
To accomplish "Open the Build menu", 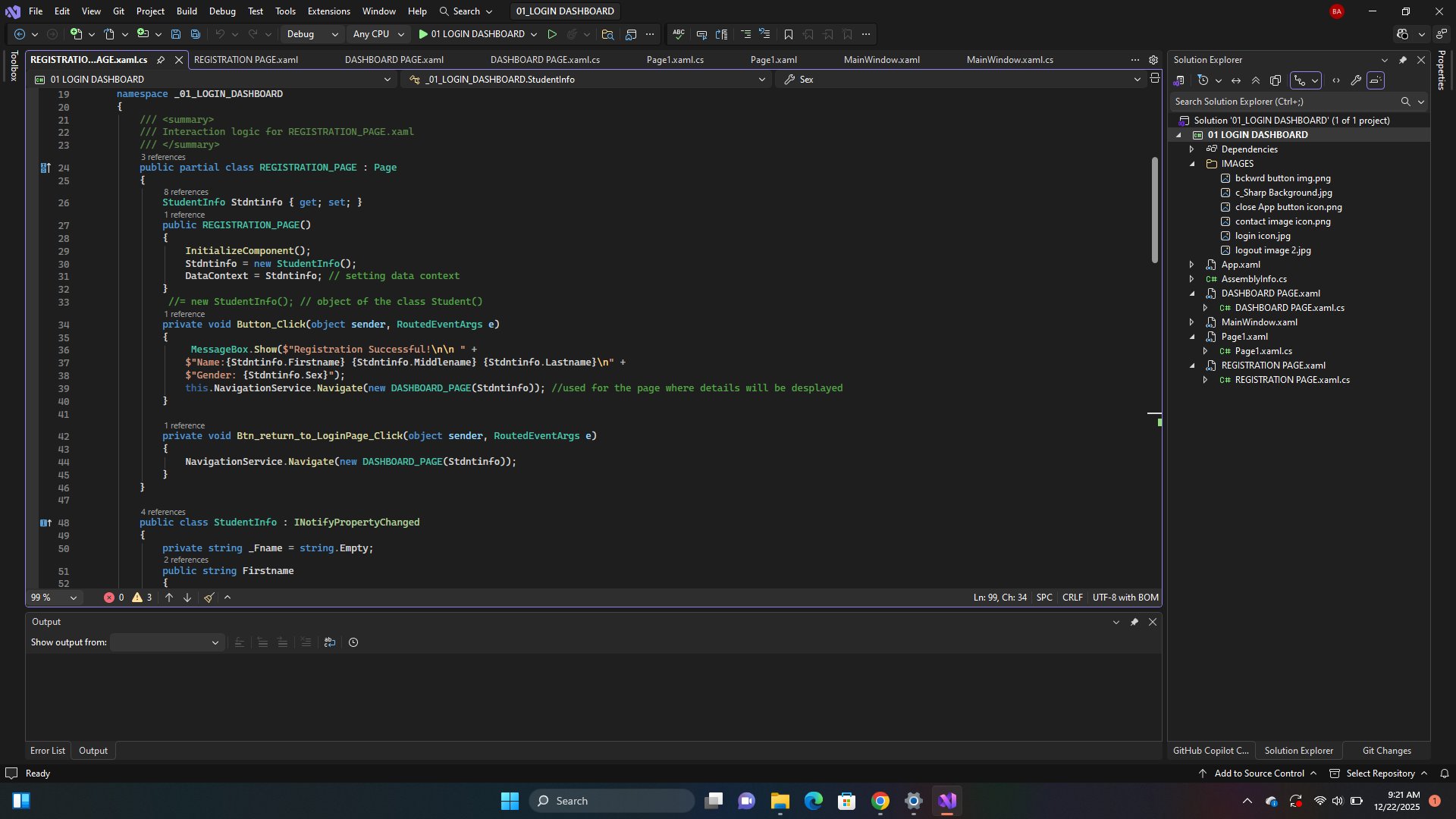I will point(187,11).
